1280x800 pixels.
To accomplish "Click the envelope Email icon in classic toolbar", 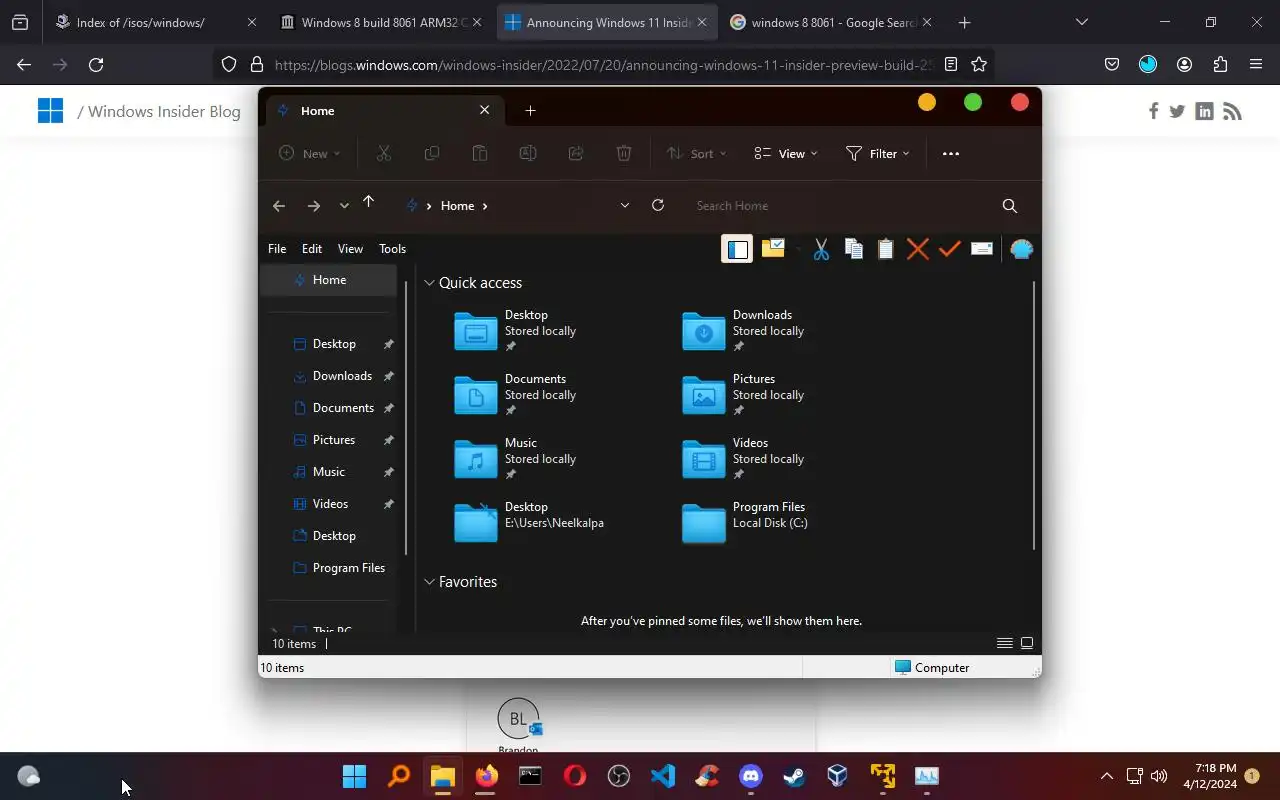I will coord(982,249).
